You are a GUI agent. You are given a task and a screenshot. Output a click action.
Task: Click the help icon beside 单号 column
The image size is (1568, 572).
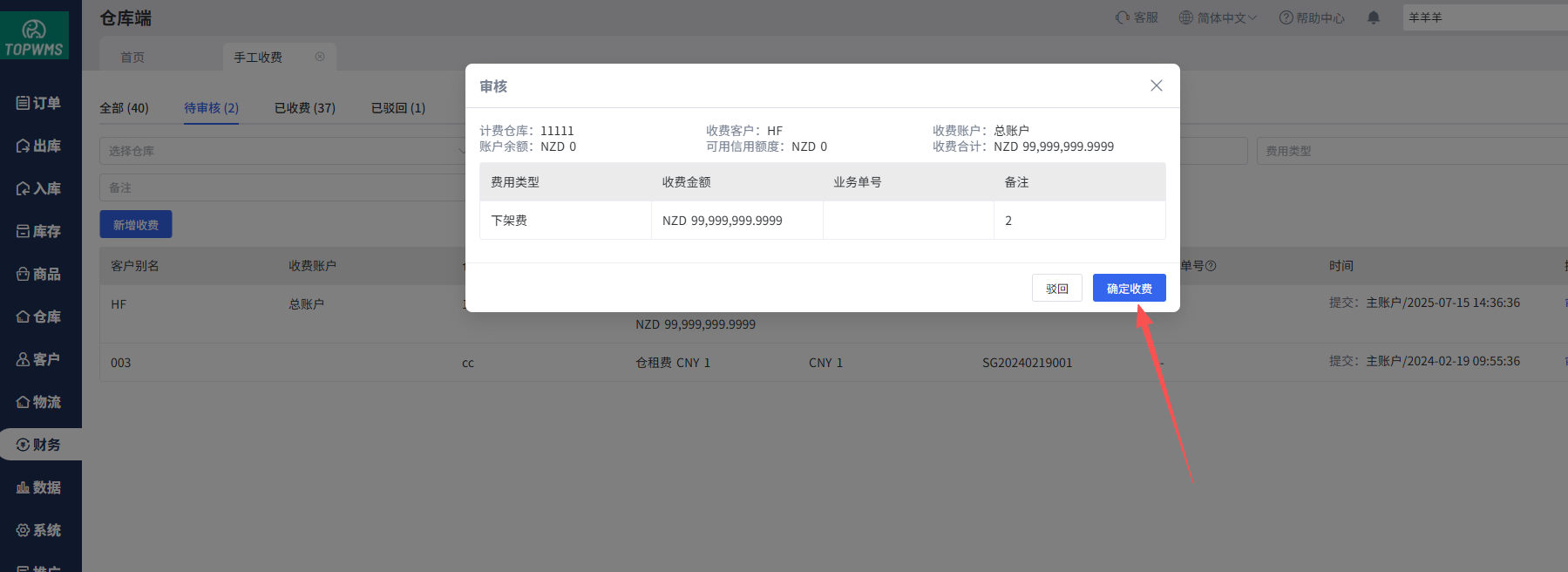(x=1211, y=266)
